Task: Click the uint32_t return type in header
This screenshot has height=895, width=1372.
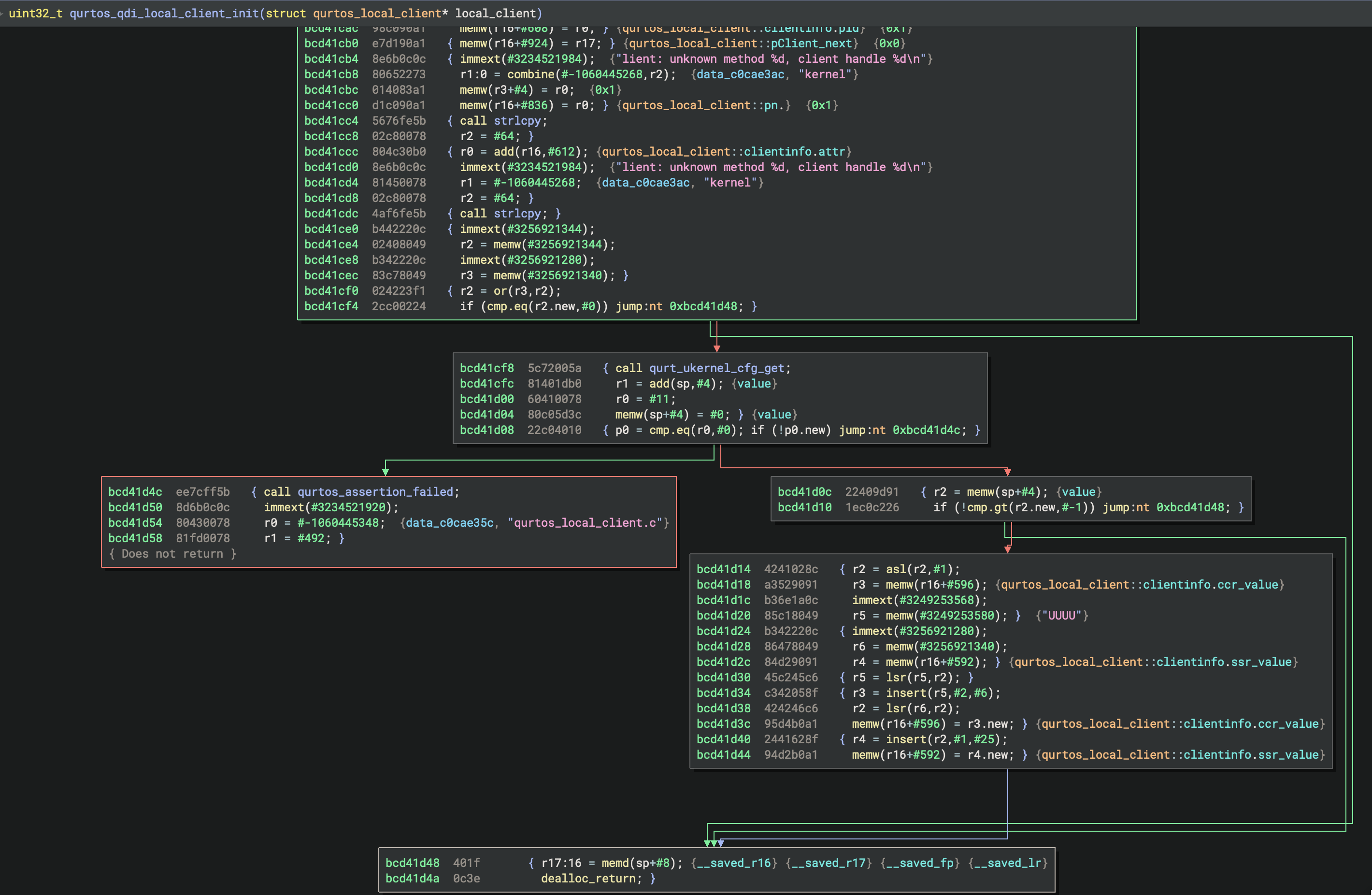Action: click(x=36, y=13)
